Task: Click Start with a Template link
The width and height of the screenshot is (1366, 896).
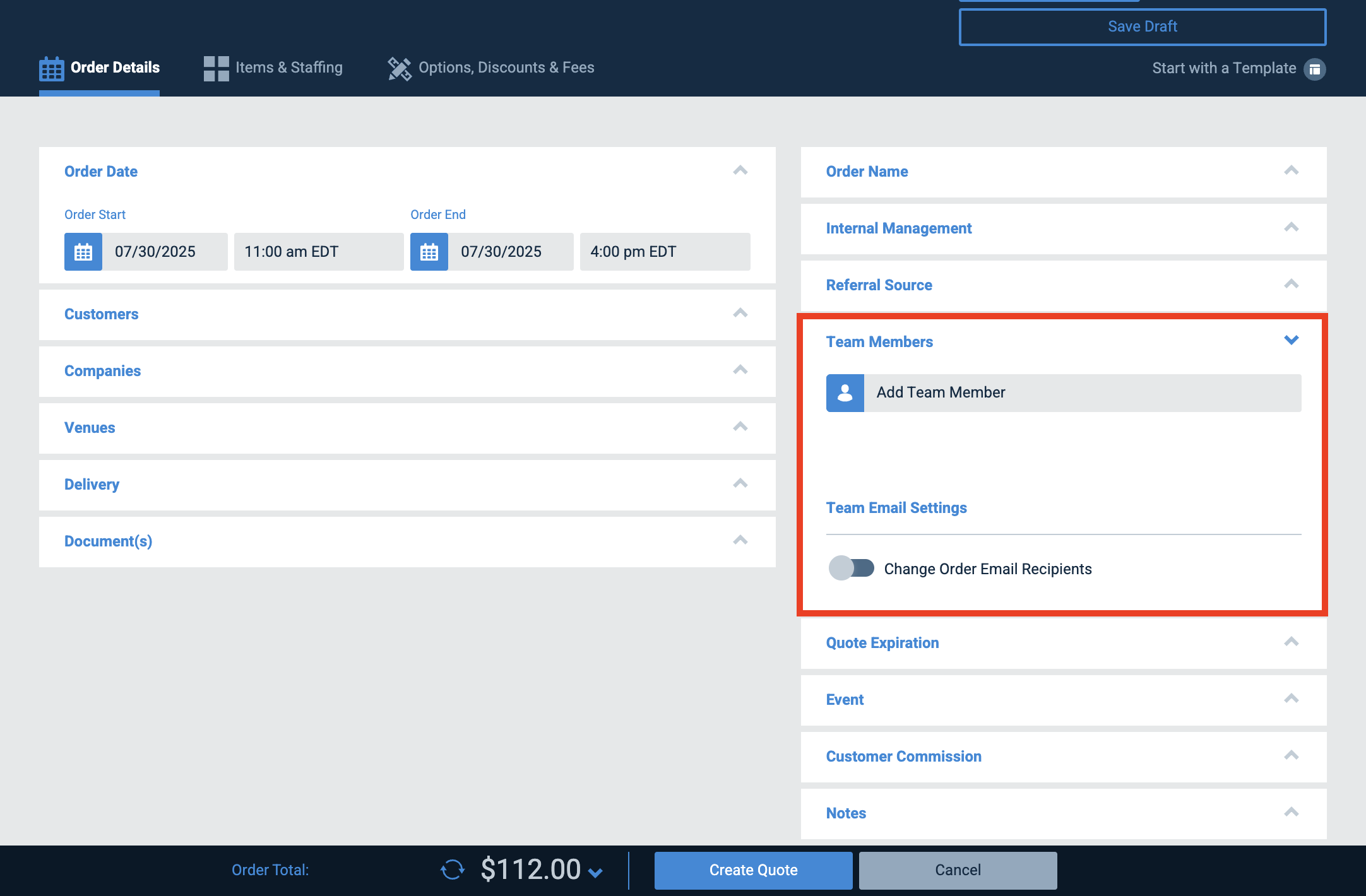Action: click(1224, 68)
